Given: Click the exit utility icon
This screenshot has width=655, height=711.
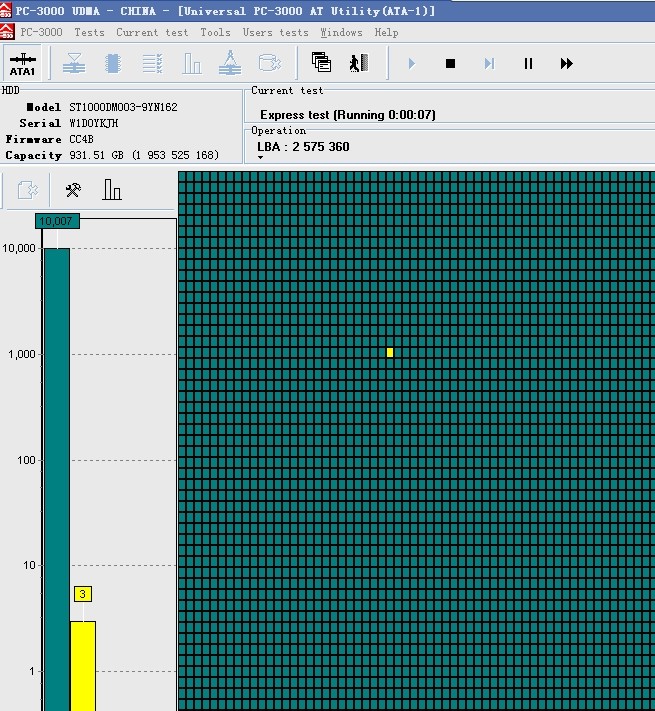Looking at the screenshot, I should pos(358,63).
